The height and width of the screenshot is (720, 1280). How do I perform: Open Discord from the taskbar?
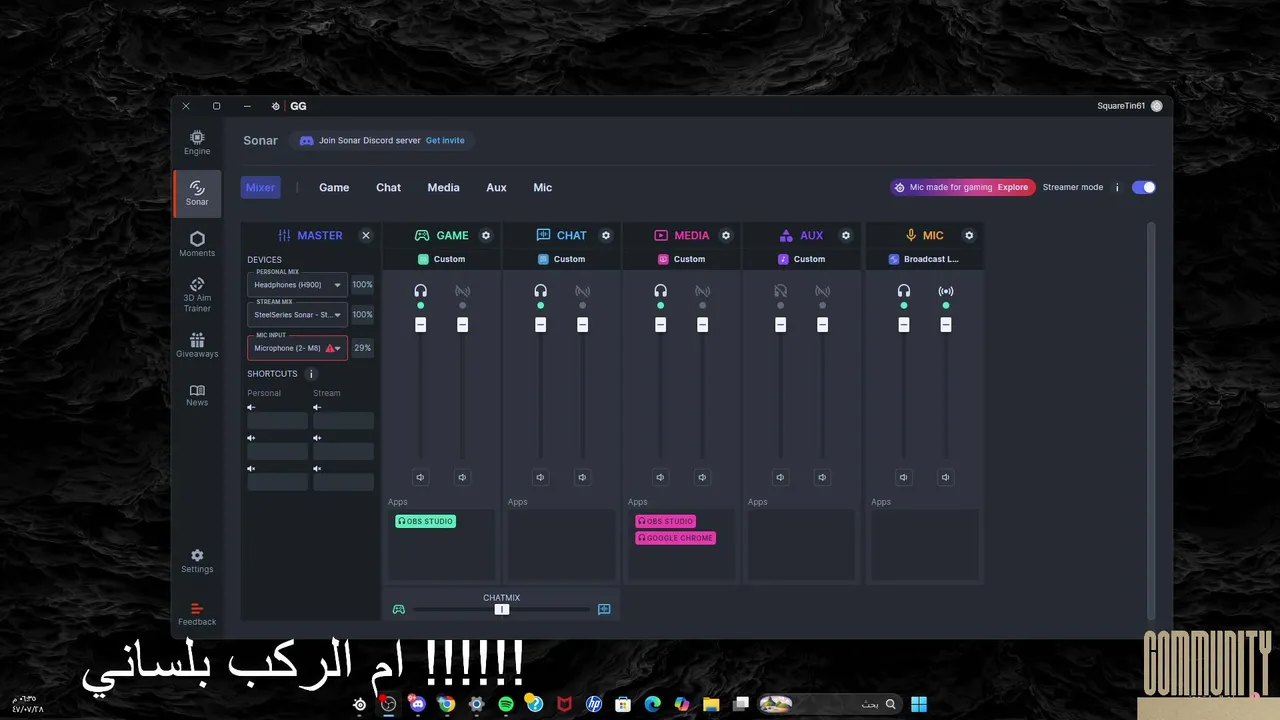click(x=417, y=704)
